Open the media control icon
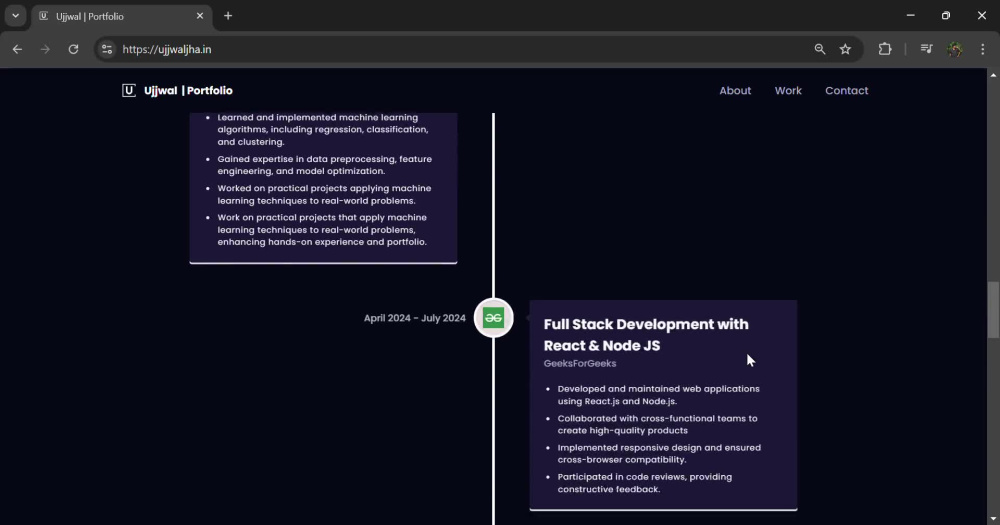 926,49
